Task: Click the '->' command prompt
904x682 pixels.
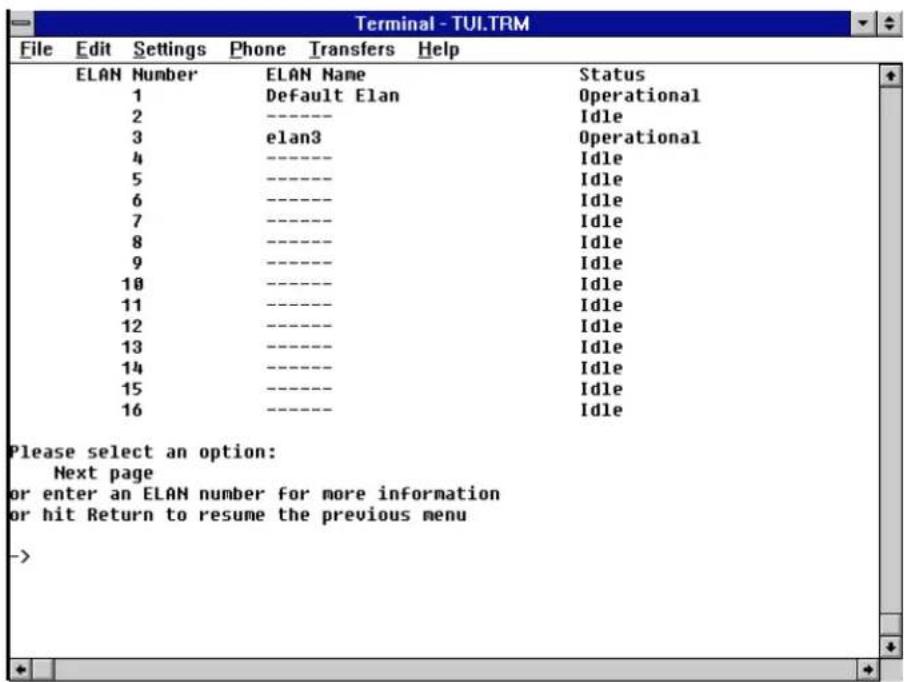Action: (20, 556)
